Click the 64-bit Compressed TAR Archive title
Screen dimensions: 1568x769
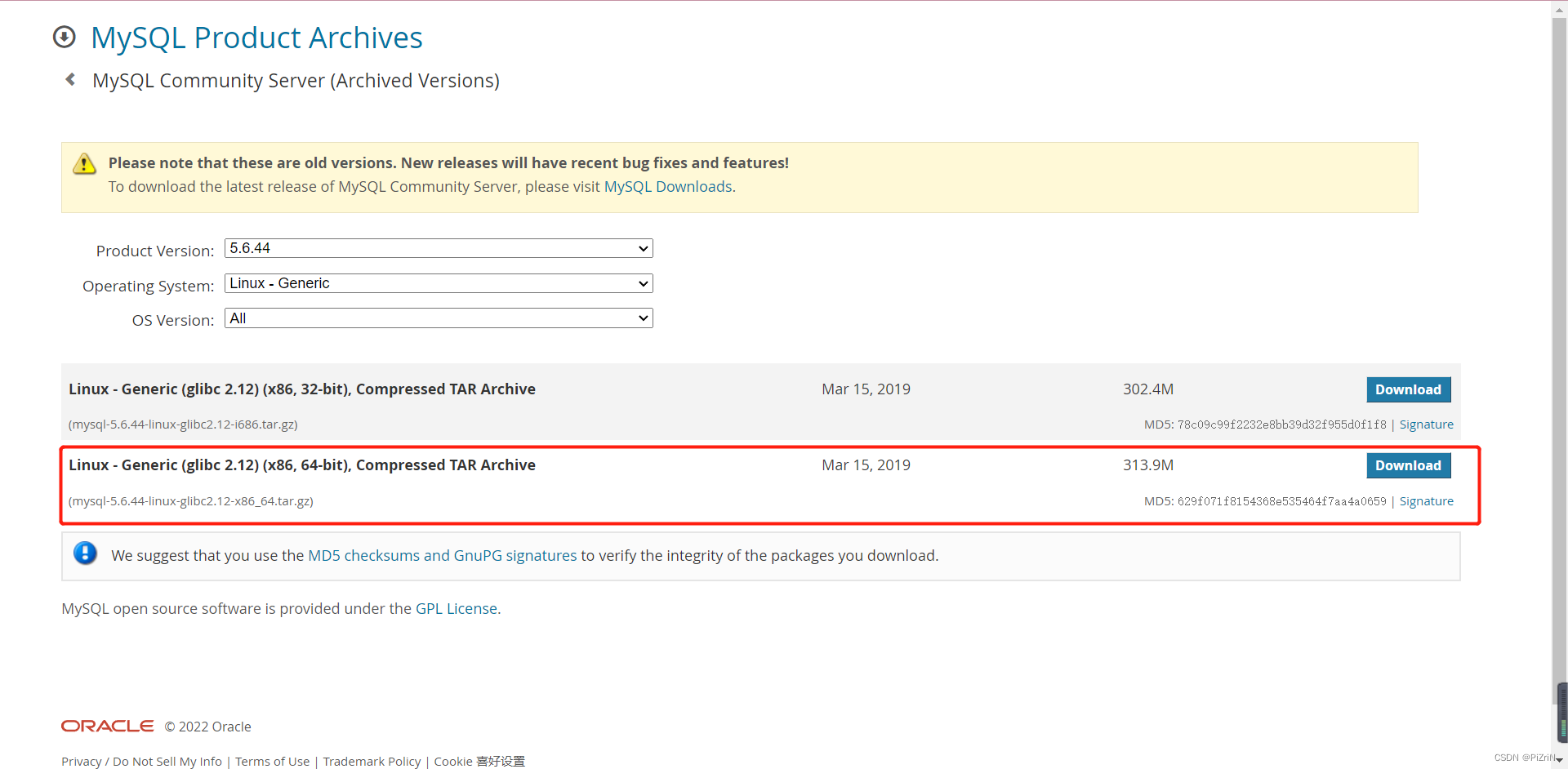pos(302,465)
